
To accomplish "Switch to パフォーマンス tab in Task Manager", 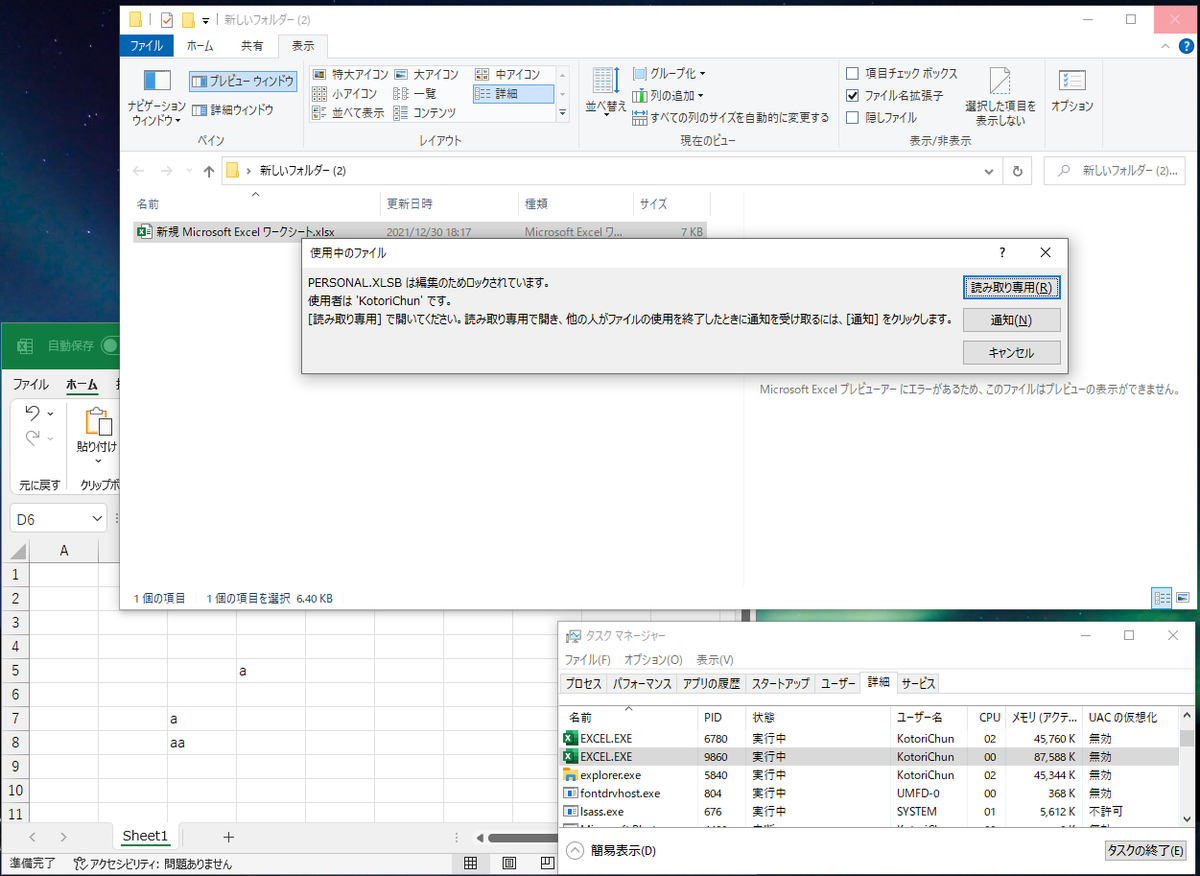I will pyautogui.click(x=642, y=684).
